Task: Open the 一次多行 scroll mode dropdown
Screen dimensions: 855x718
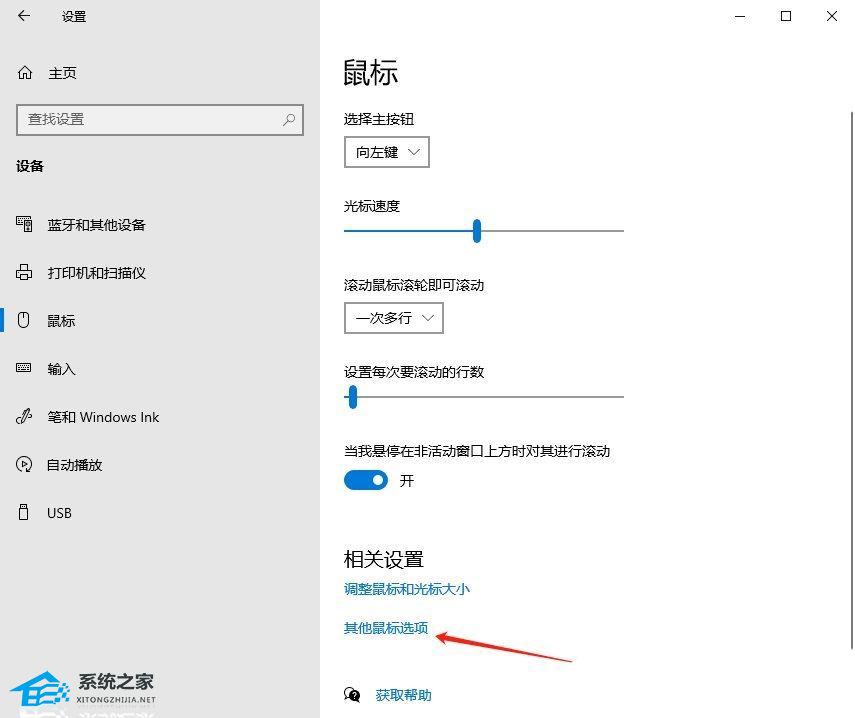Action: click(394, 318)
